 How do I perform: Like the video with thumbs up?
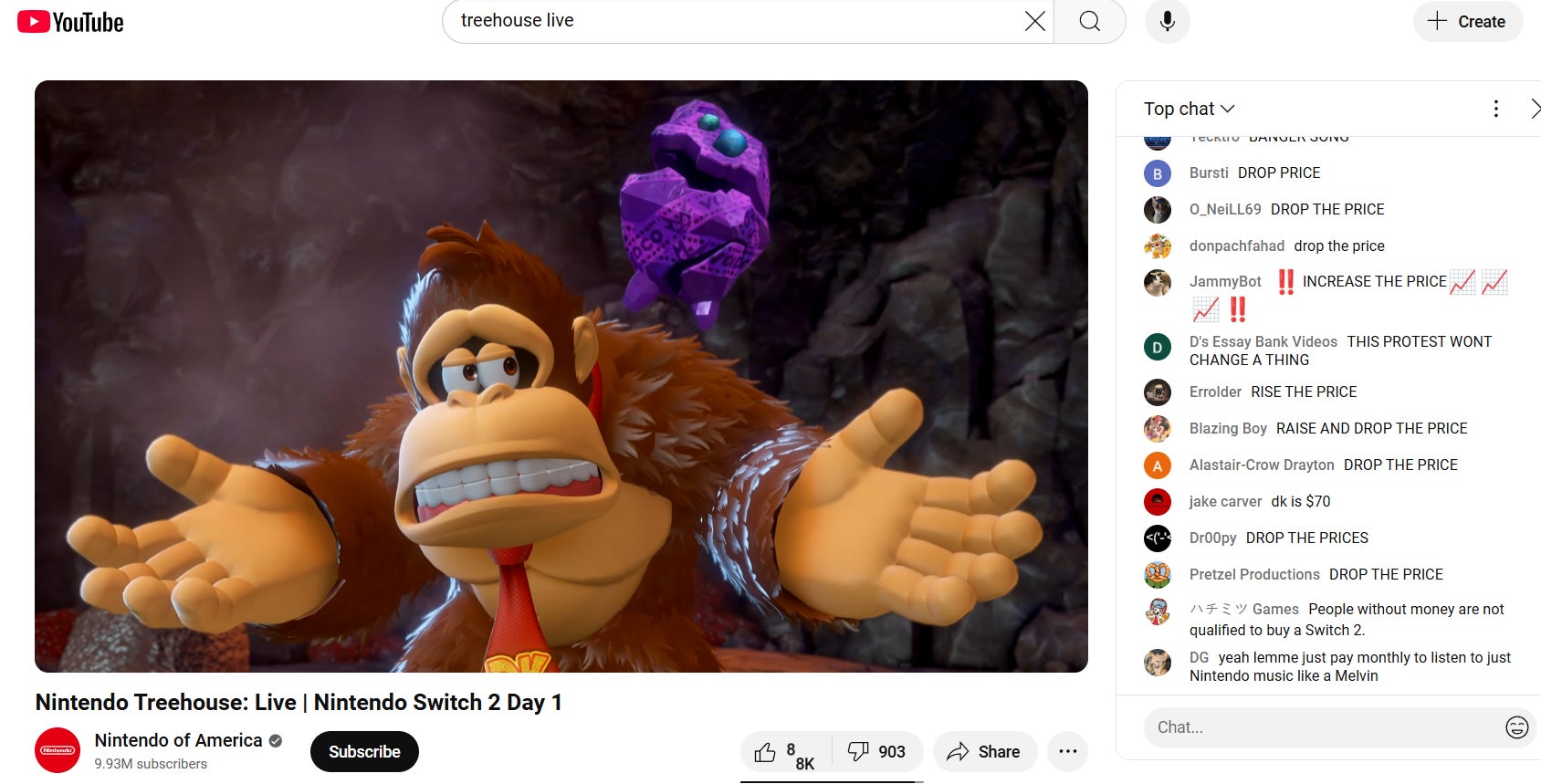[x=785, y=752]
